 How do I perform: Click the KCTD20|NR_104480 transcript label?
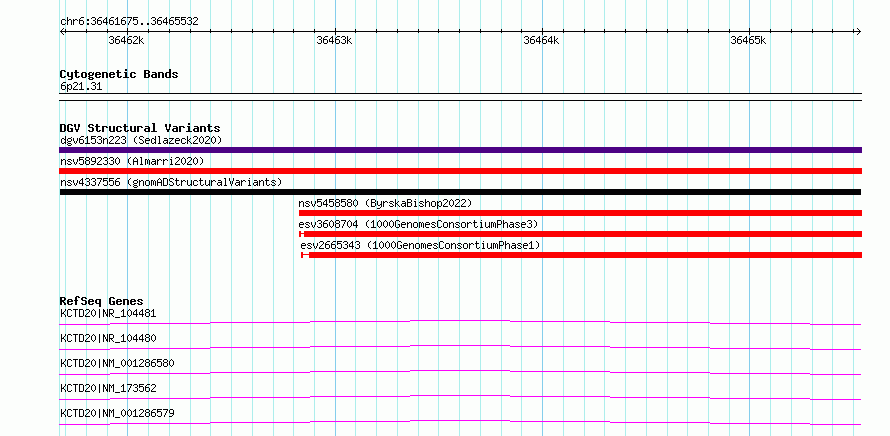[x=108, y=338]
